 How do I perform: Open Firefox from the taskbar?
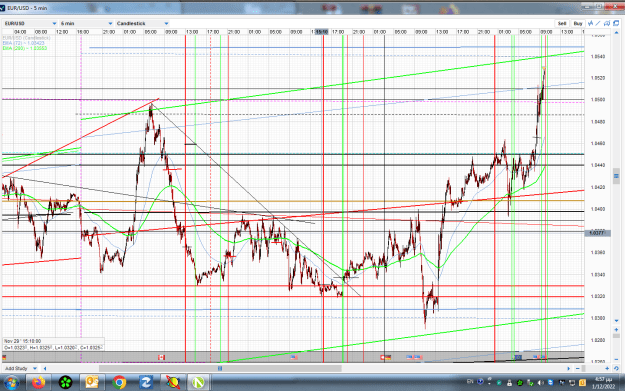point(39,383)
